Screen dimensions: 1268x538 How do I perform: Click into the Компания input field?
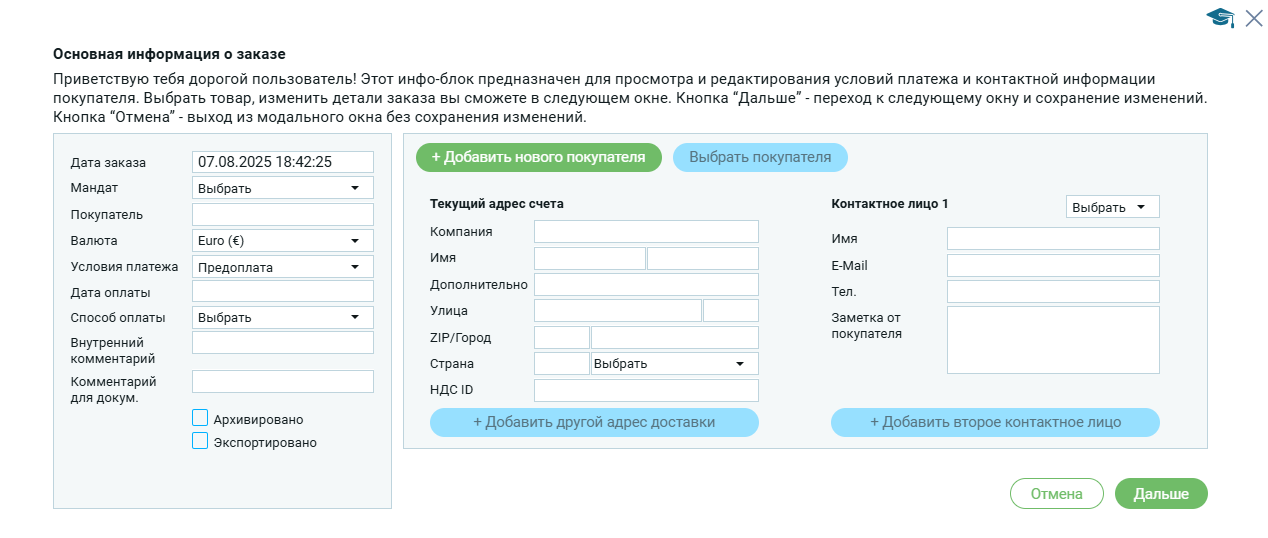pyautogui.click(x=646, y=232)
